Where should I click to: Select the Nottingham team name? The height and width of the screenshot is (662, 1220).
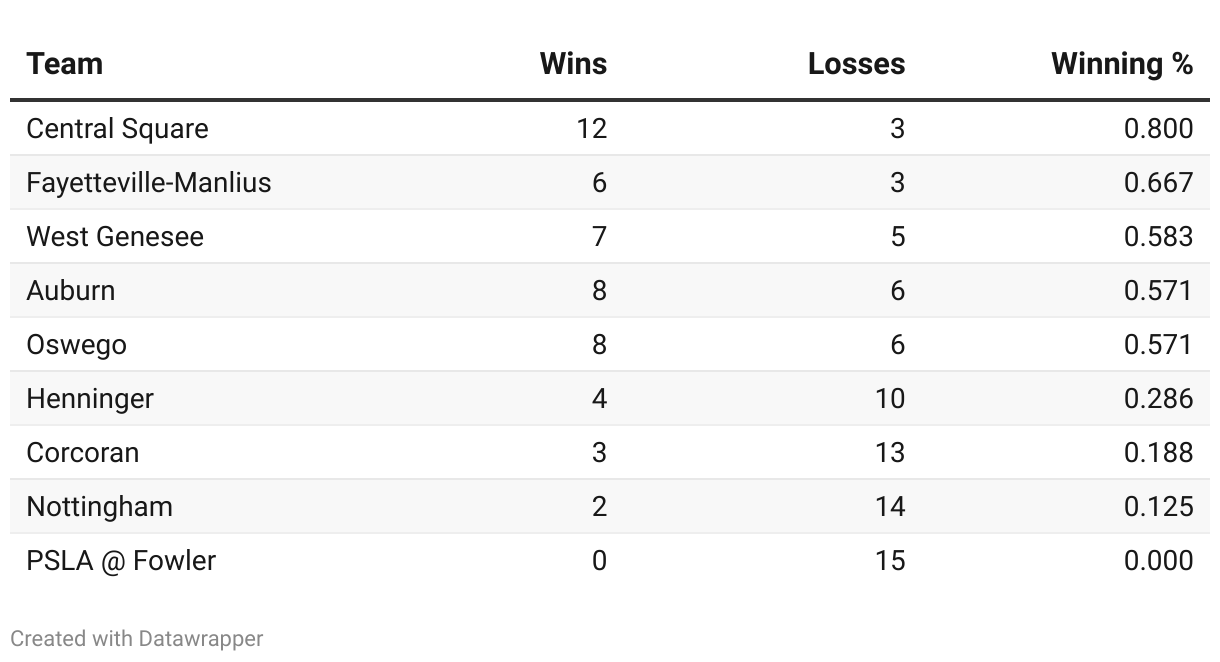(x=99, y=506)
